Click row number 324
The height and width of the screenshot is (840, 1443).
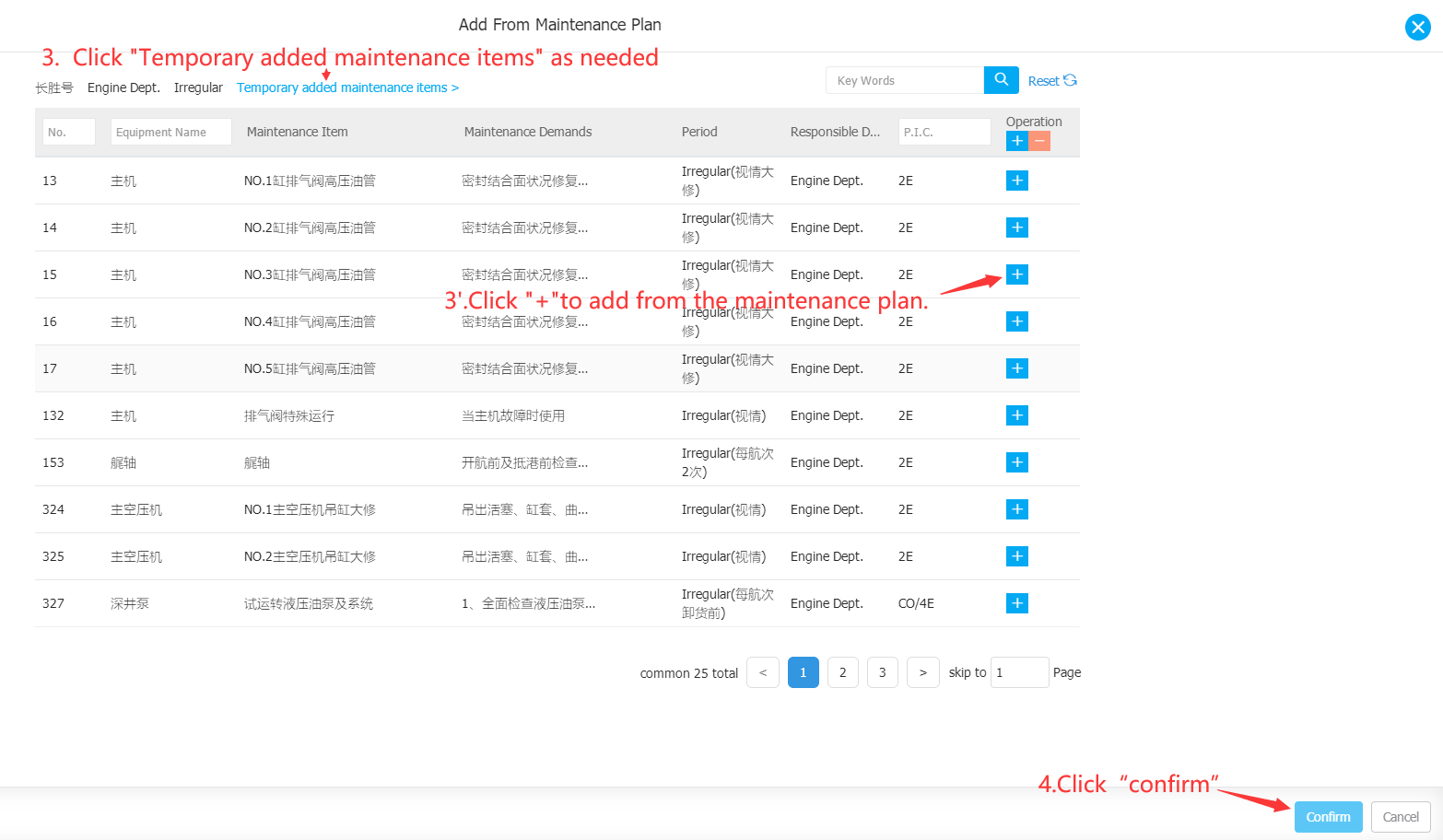pyautogui.click(x=53, y=509)
